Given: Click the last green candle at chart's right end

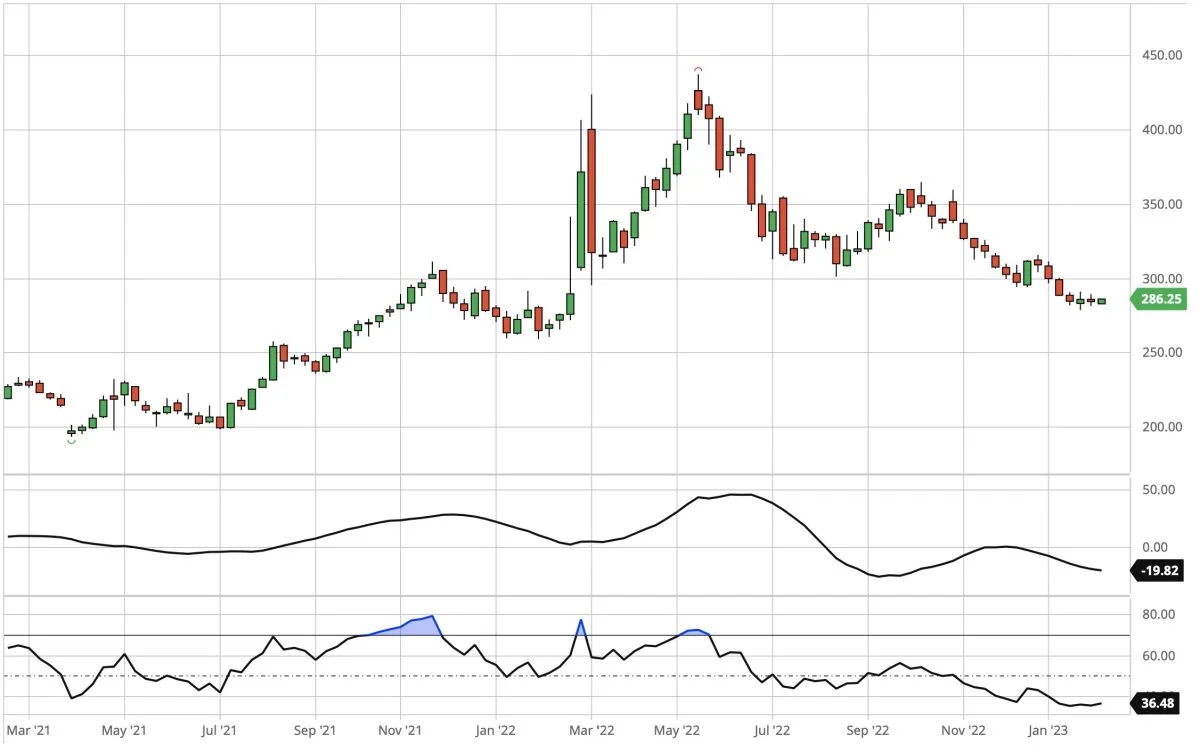Looking at the screenshot, I should click(x=1102, y=301).
